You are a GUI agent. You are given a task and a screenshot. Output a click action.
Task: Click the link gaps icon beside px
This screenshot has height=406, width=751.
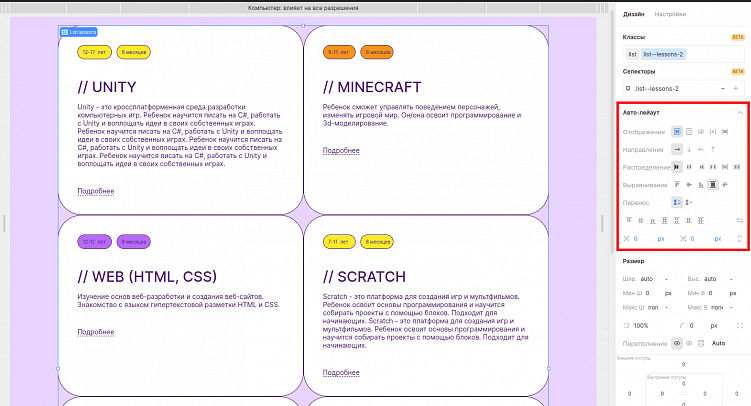[740, 238]
